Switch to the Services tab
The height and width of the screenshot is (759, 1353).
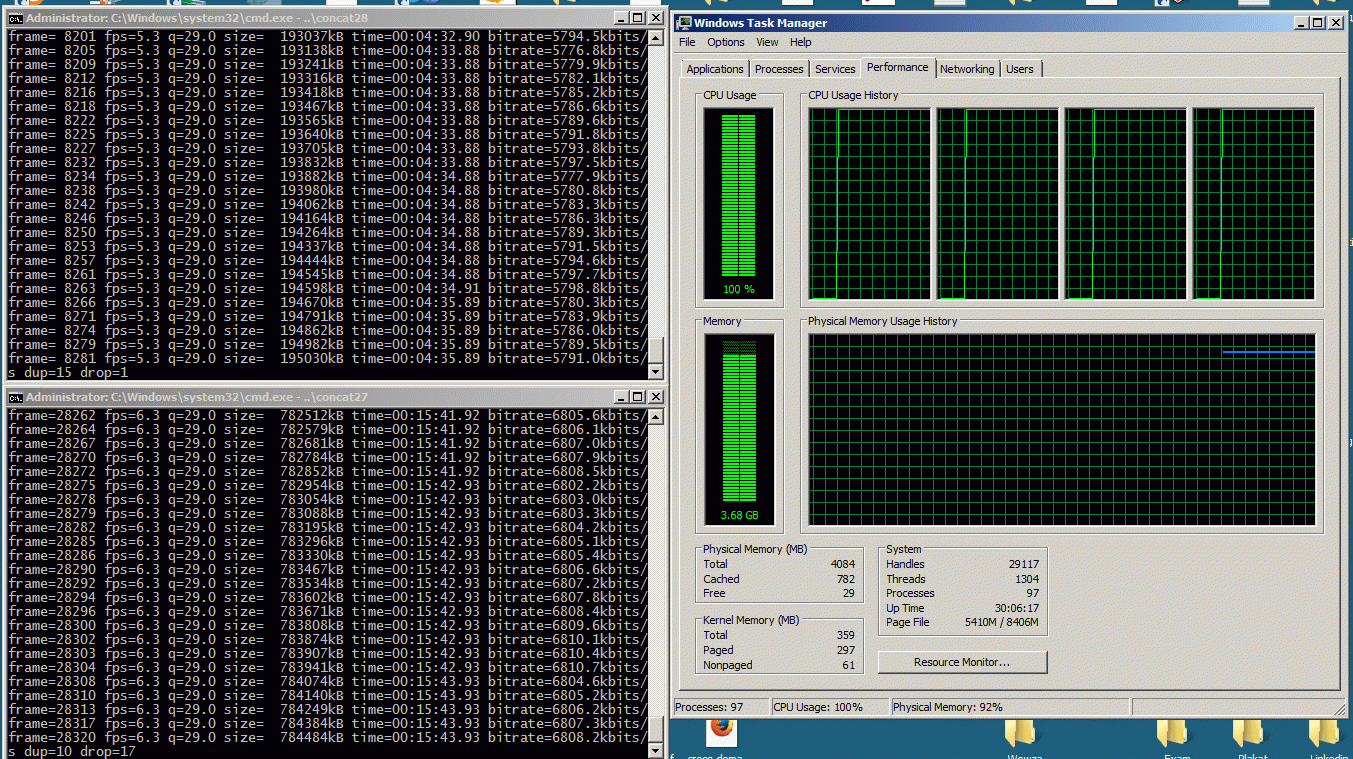tap(835, 69)
